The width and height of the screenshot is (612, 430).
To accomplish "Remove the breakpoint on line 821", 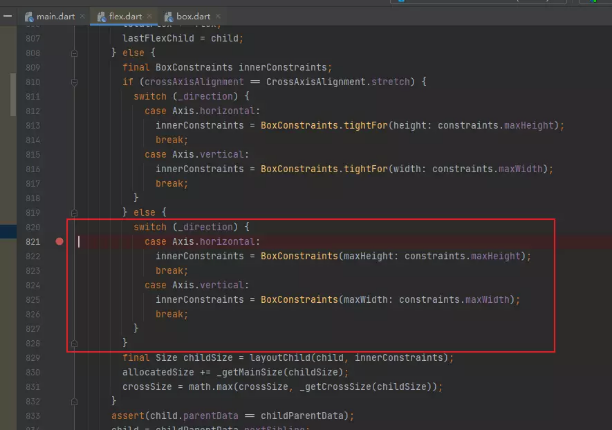I will [x=60, y=241].
